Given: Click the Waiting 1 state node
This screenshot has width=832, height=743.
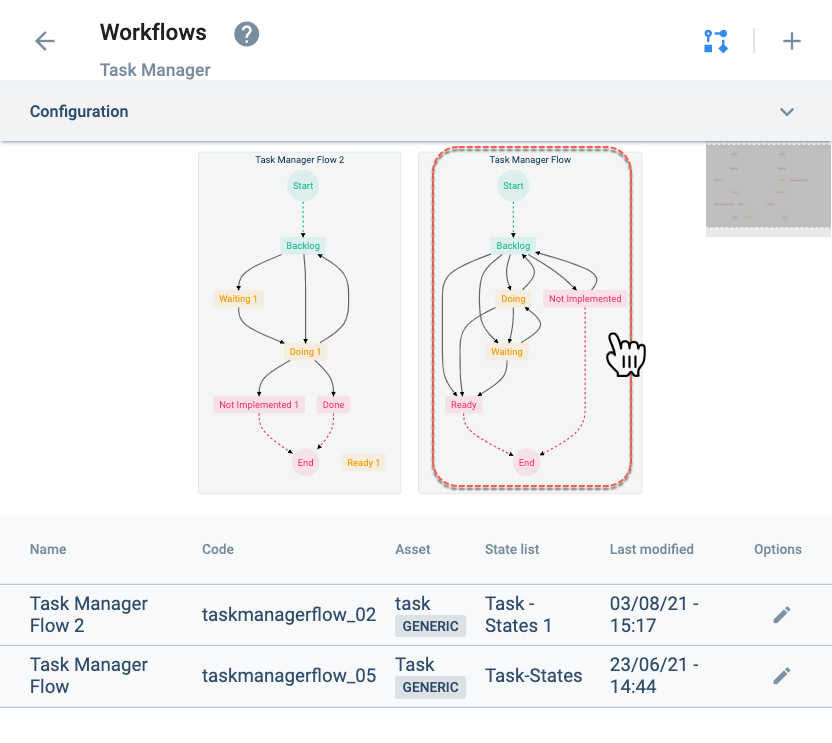Looking at the screenshot, I should [238, 299].
